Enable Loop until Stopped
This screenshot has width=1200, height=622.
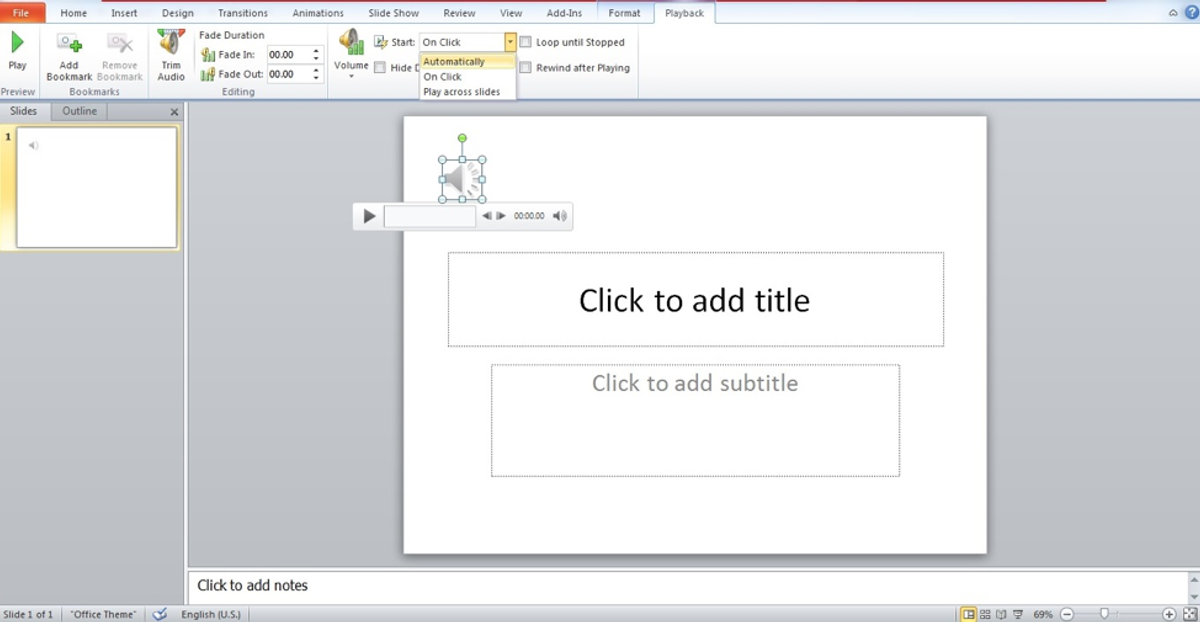525,42
